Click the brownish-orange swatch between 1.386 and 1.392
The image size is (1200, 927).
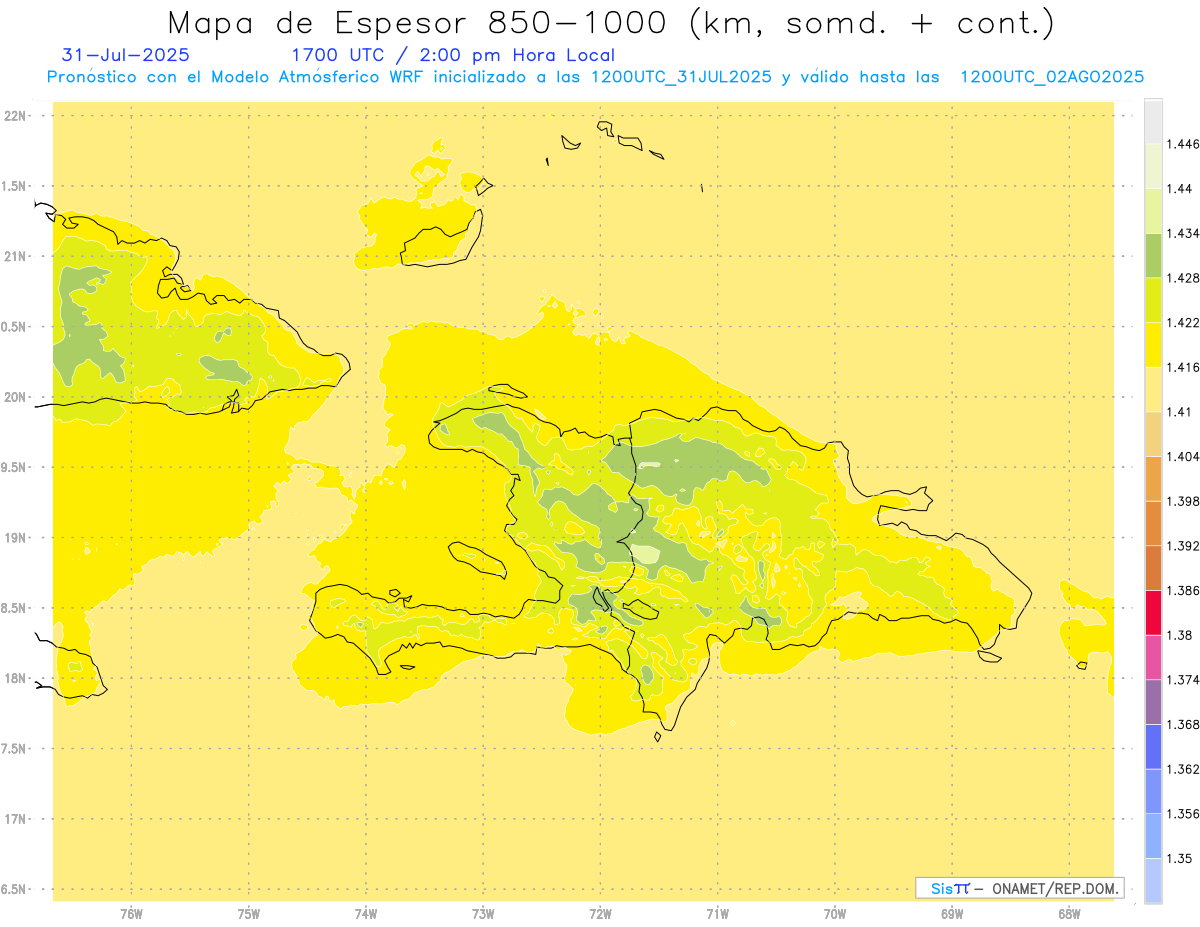[x=1153, y=568]
